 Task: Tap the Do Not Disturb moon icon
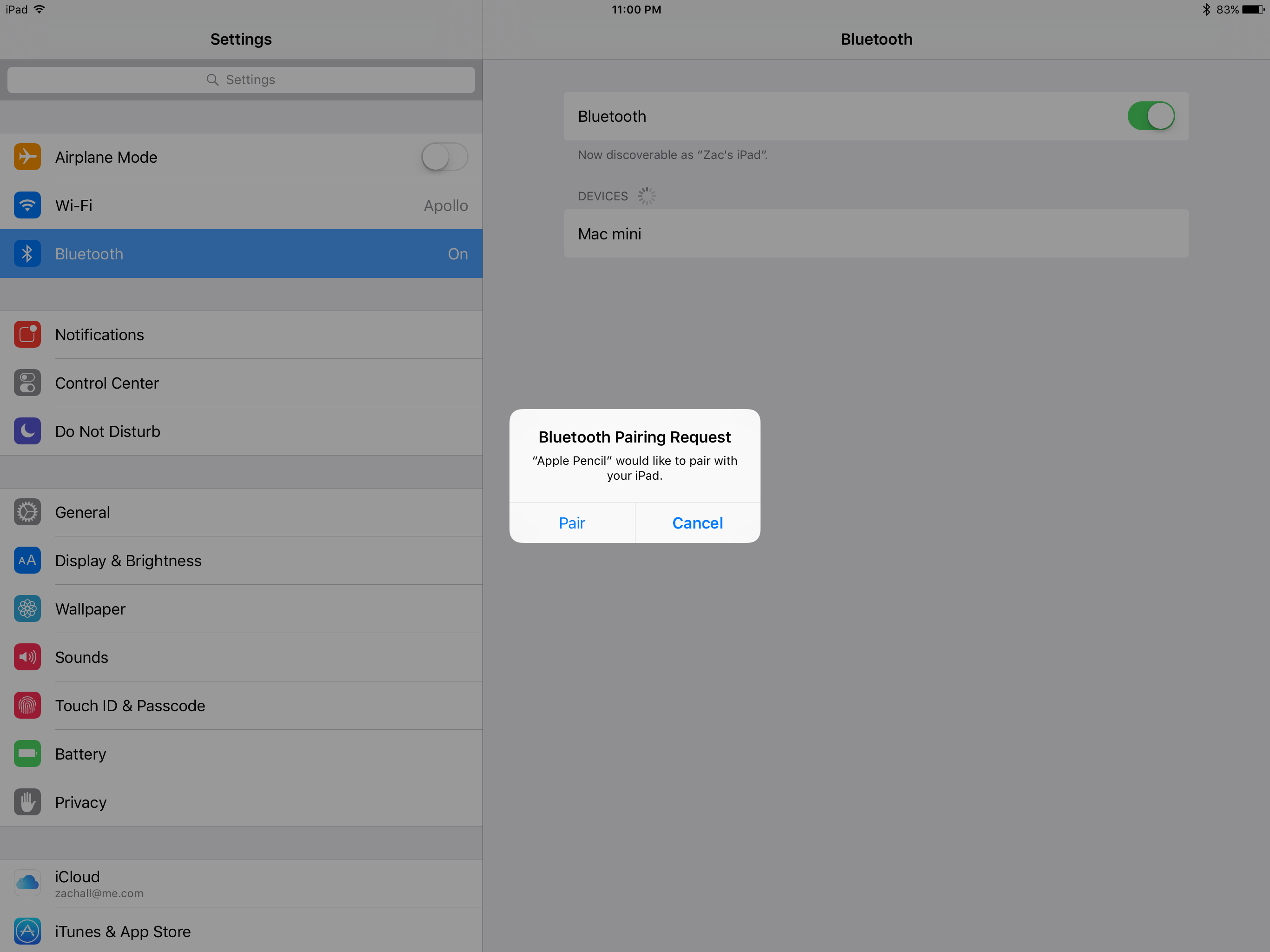click(x=27, y=431)
